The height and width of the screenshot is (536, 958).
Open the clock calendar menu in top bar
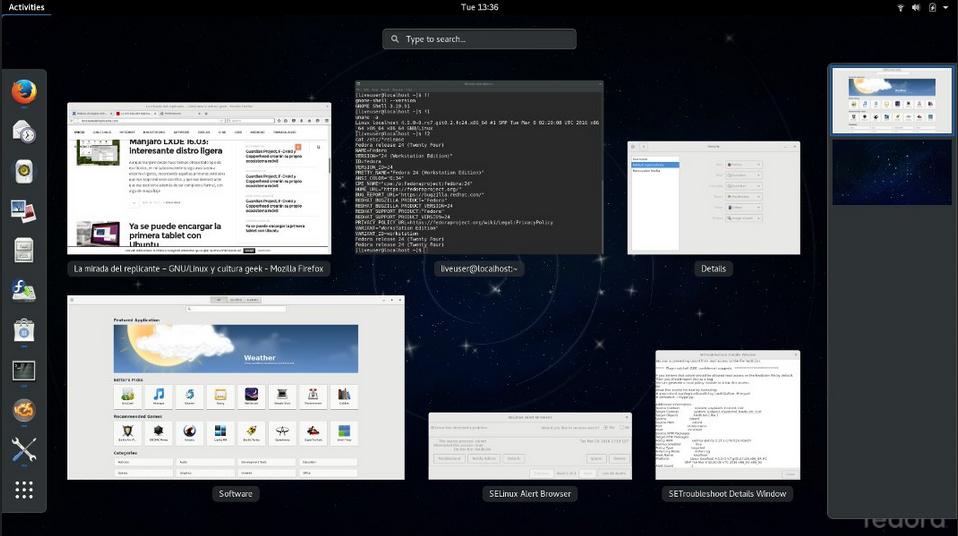479,7
